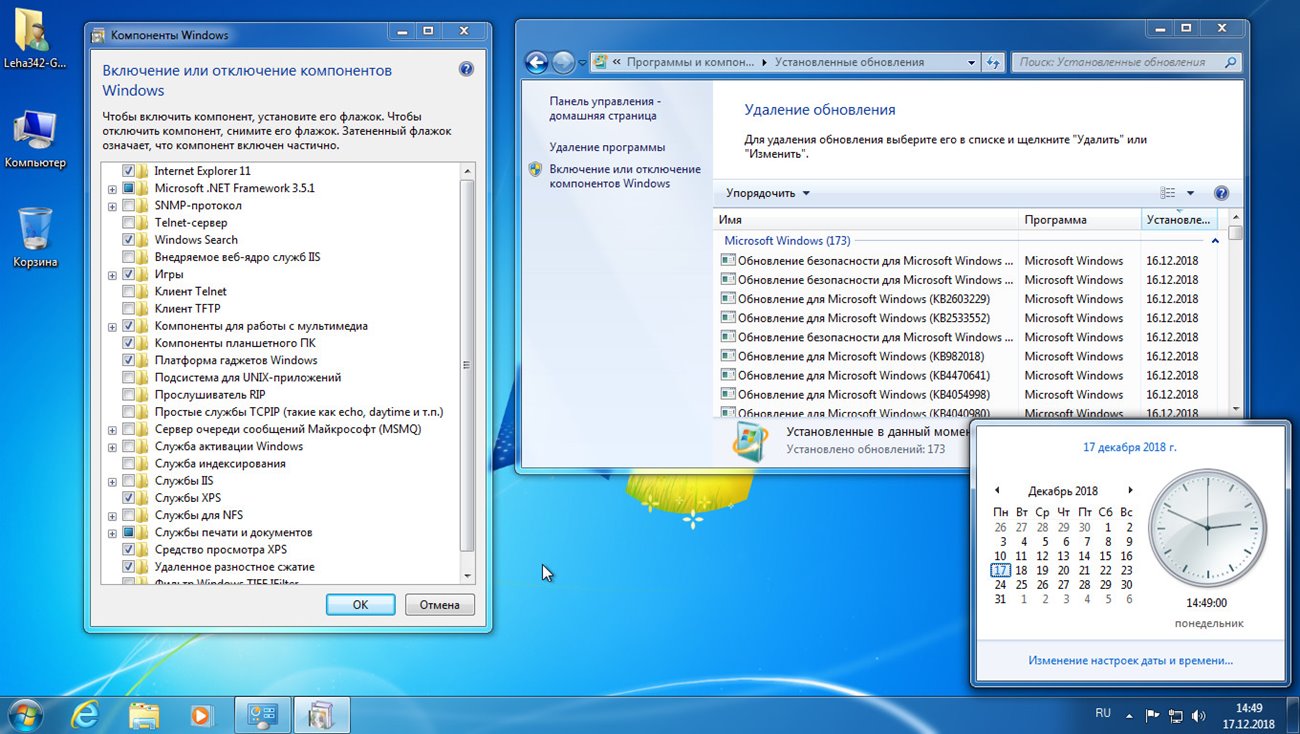The height and width of the screenshot is (734, 1300).
Task: Change view icon in Installed Updates toolbar
Action: [x=1167, y=193]
